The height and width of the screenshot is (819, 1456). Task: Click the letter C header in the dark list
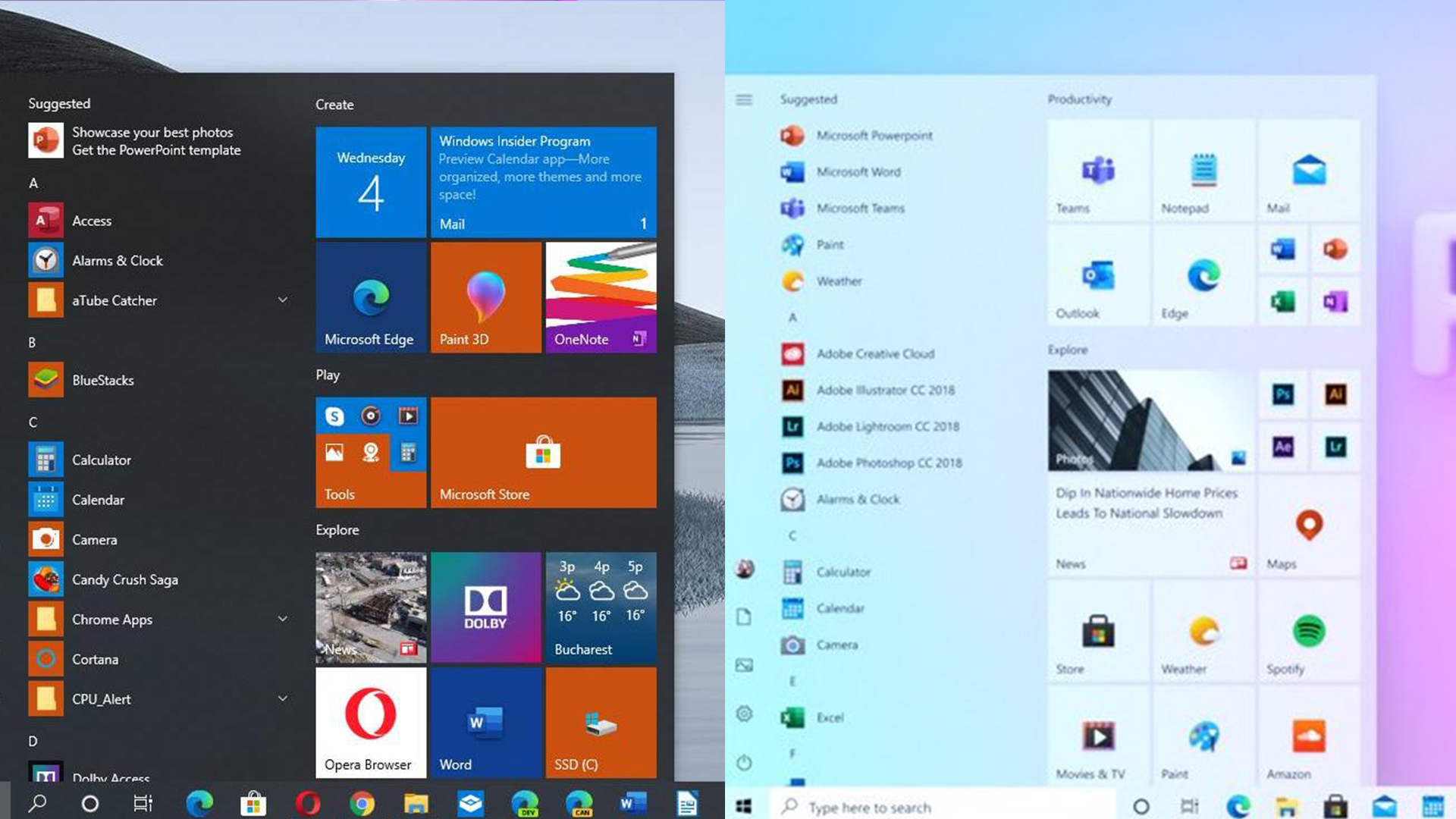pos(33,422)
